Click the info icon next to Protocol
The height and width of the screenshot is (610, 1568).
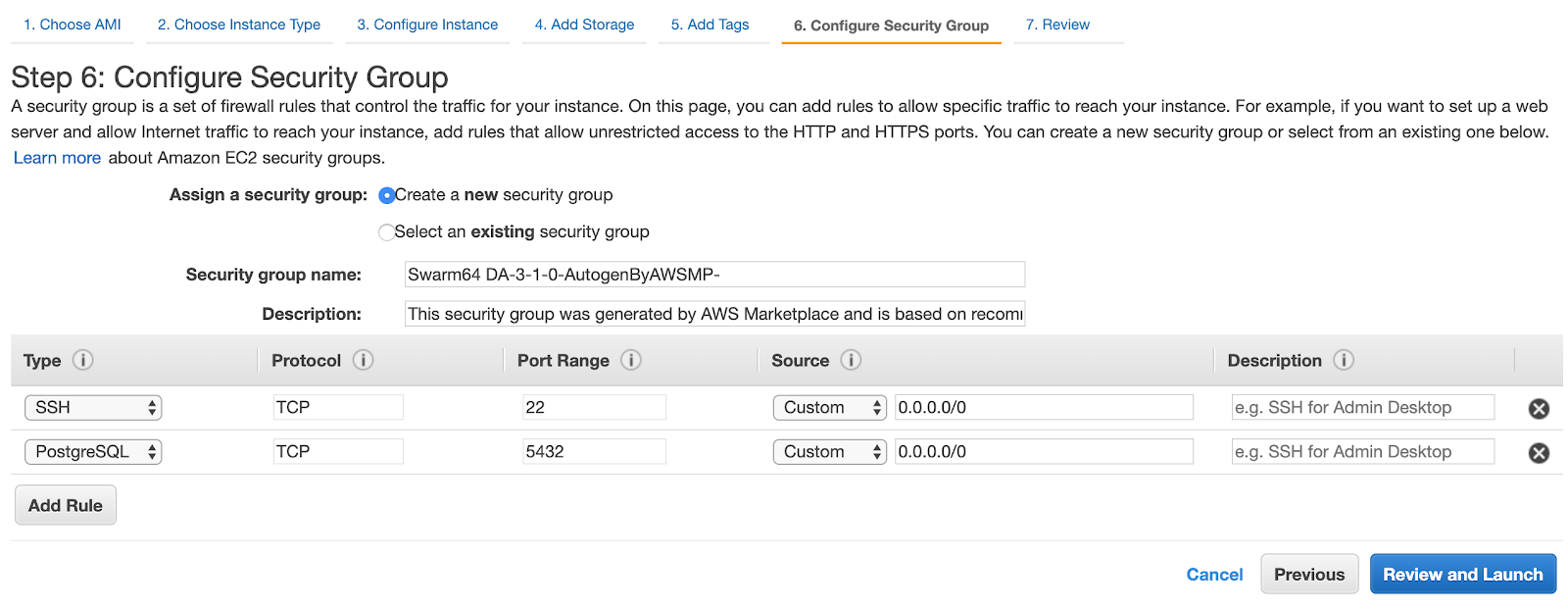click(x=364, y=360)
